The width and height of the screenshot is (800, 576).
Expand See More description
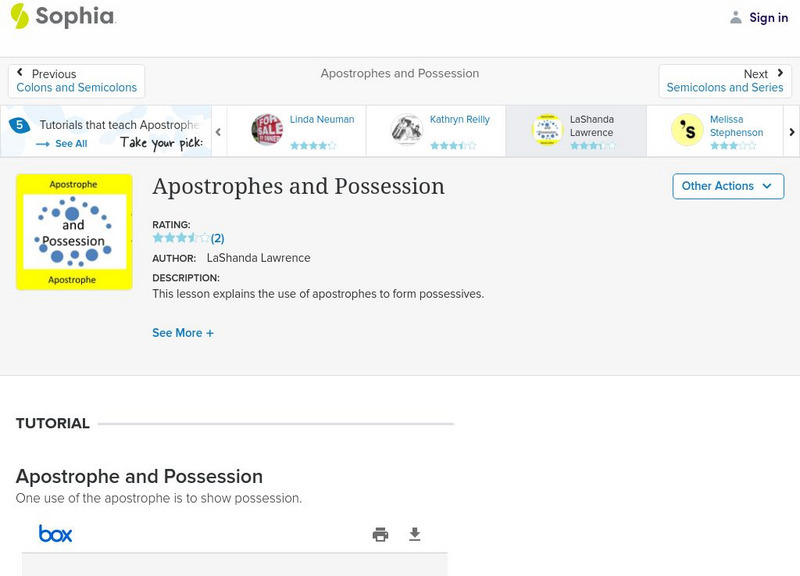tap(183, 333)
